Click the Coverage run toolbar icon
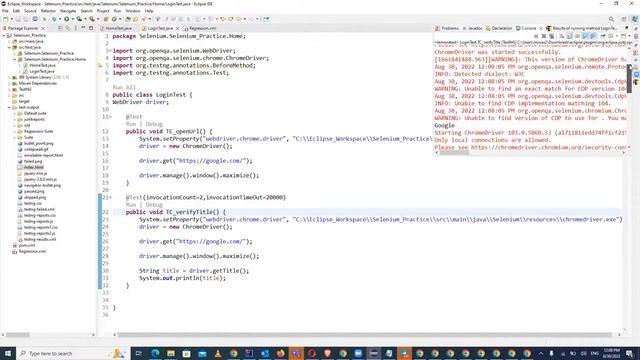 click(x=79, y=19)
